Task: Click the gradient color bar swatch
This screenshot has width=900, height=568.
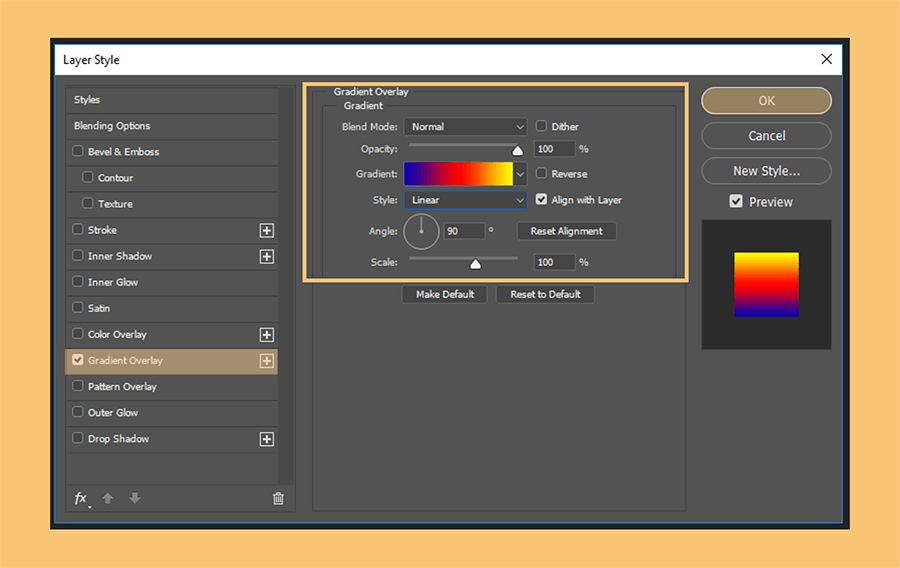Action: click(x=459, y=174)
